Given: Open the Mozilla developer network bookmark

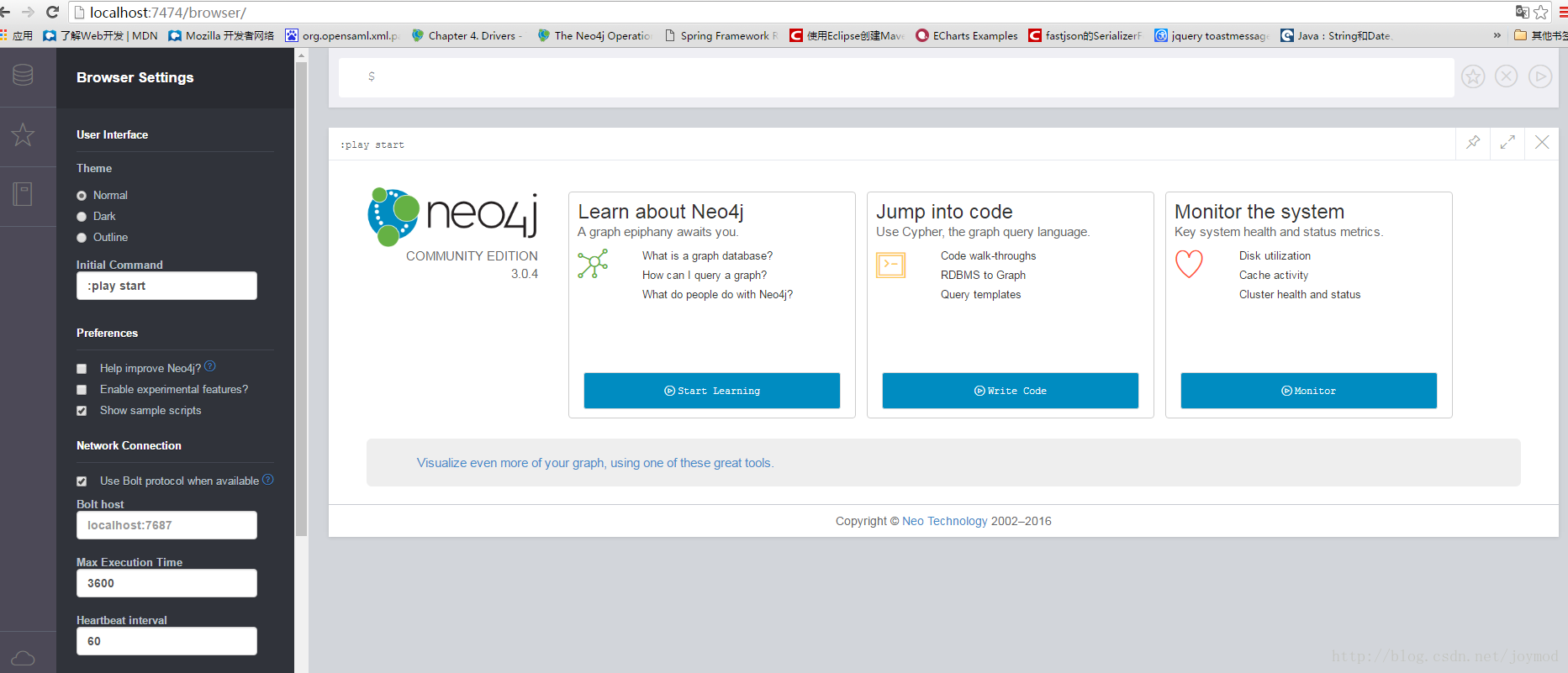Looking at the screenshot, I should [221, 35].
